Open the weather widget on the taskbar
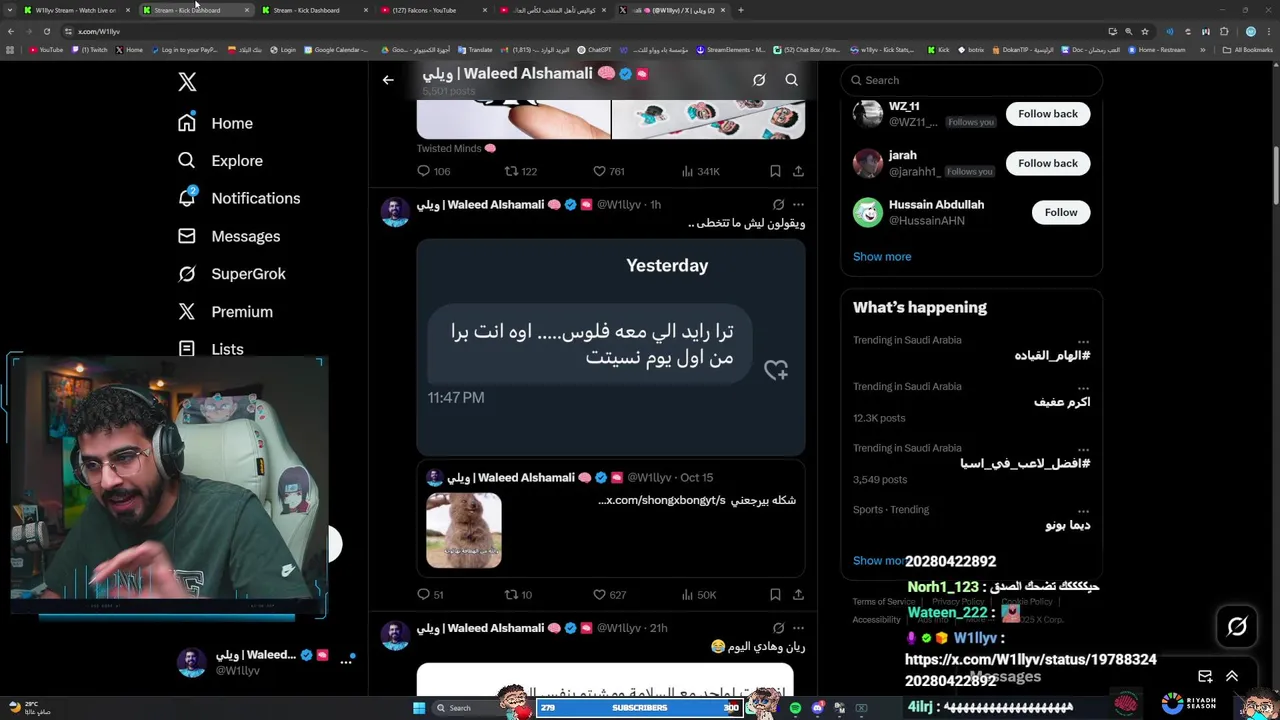1280x720 pixels. [30, 708]
